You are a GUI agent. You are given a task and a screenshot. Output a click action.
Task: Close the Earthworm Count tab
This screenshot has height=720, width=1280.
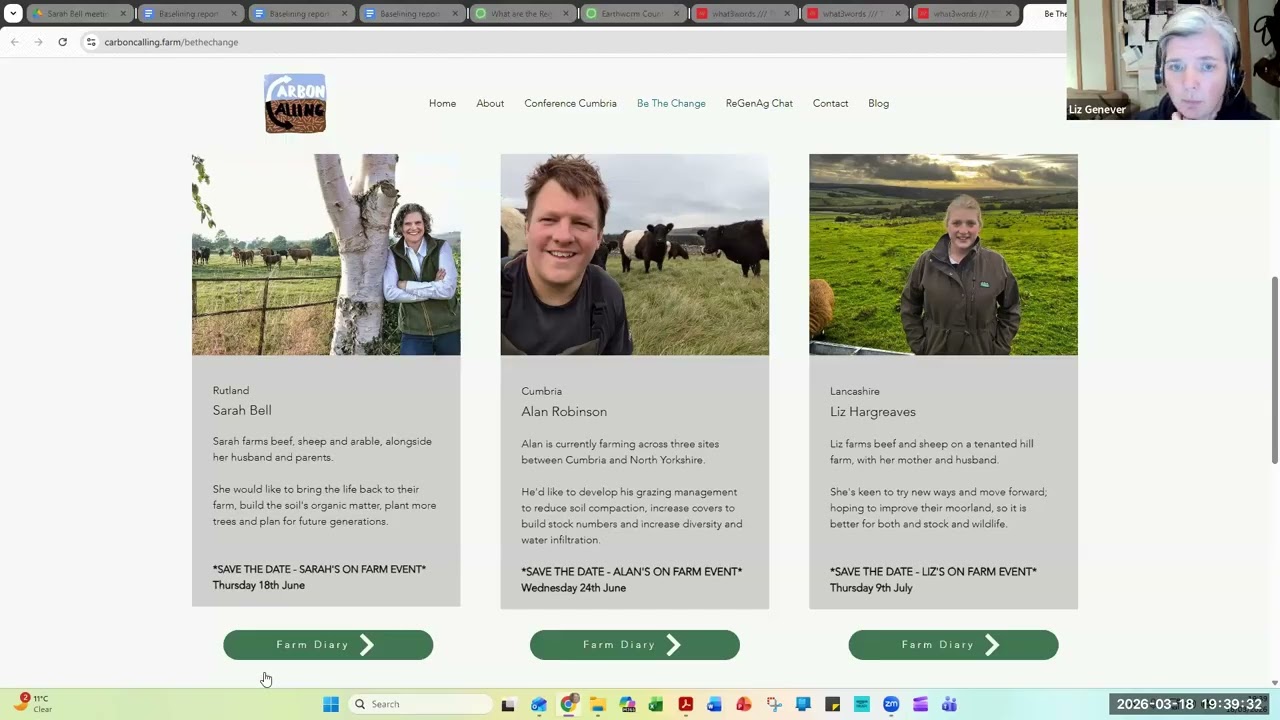[x=677, y=14]
